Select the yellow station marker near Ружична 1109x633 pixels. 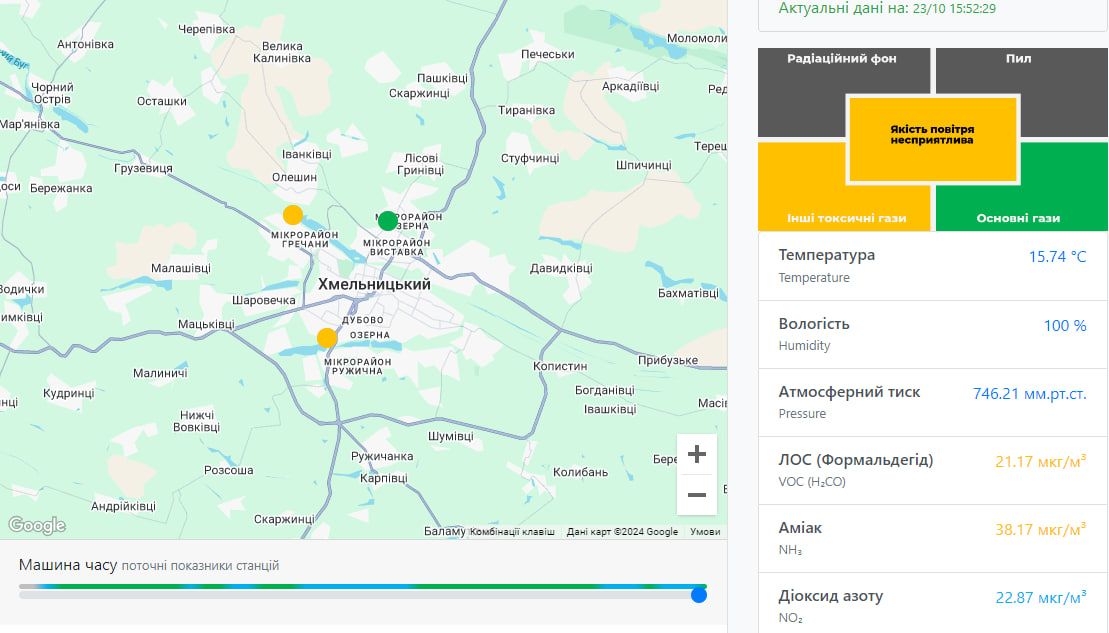coord(327,338)
